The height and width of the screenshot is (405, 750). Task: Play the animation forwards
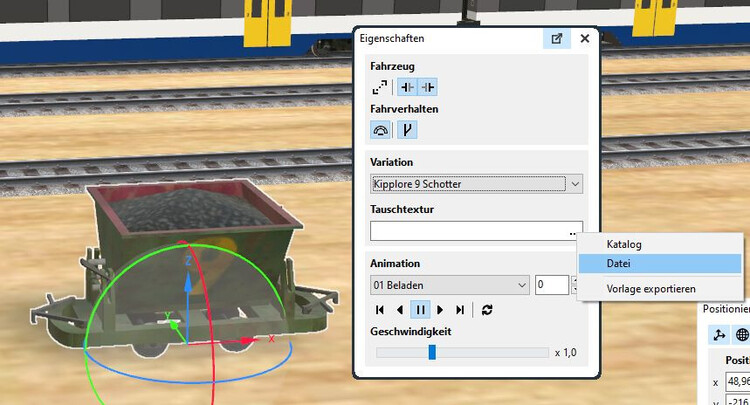click(440, 310)
